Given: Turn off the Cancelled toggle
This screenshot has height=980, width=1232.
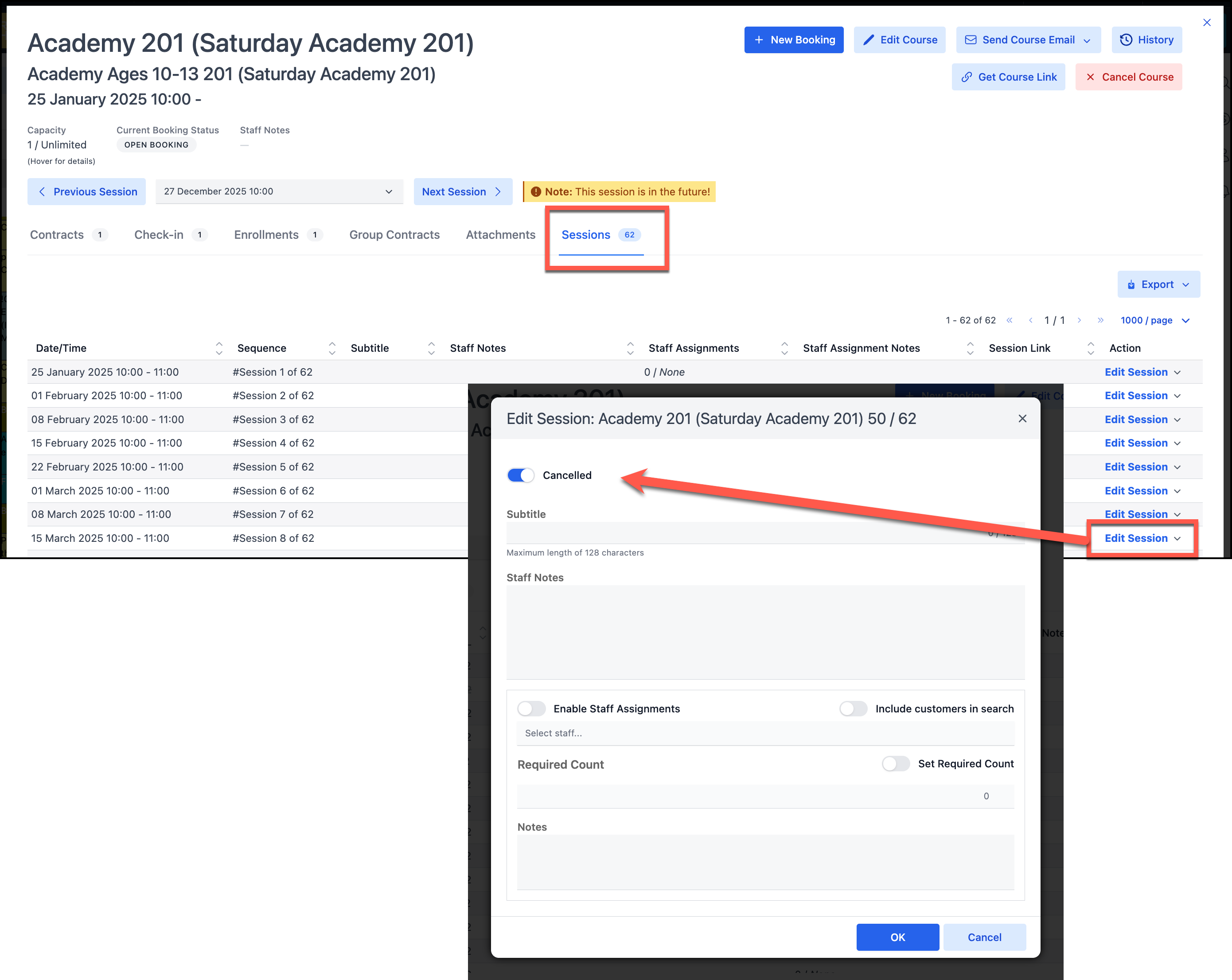Looking at the screenshot, I should 520,475.
